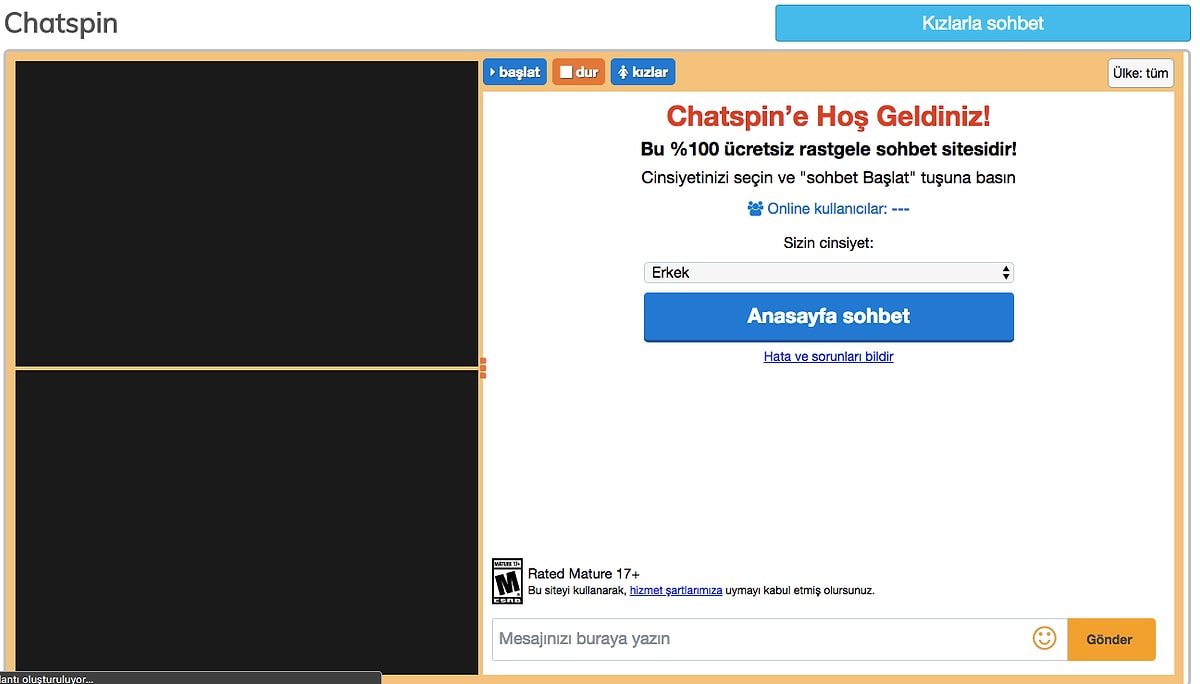Screen dimensions: 1200x684
Task: Click the ESRB Mature rating badge
Action: pyautogui.click(x=507, y=581)
